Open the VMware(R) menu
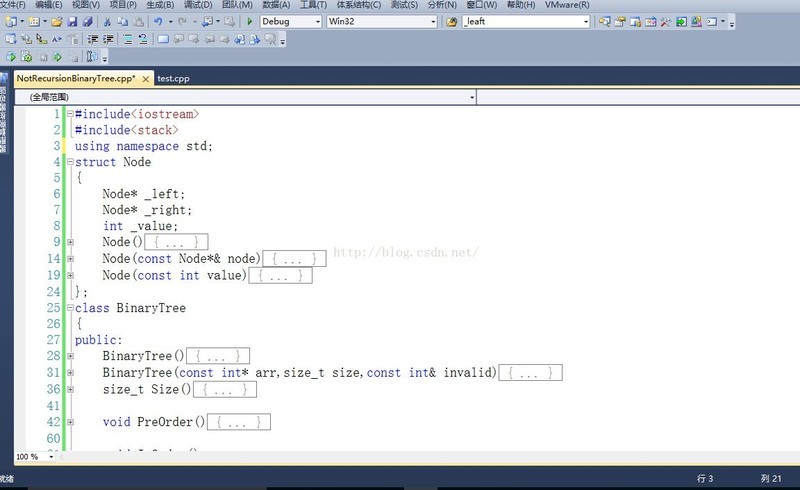Viewport: 800px width, 490px height. (x=567, y=5)
